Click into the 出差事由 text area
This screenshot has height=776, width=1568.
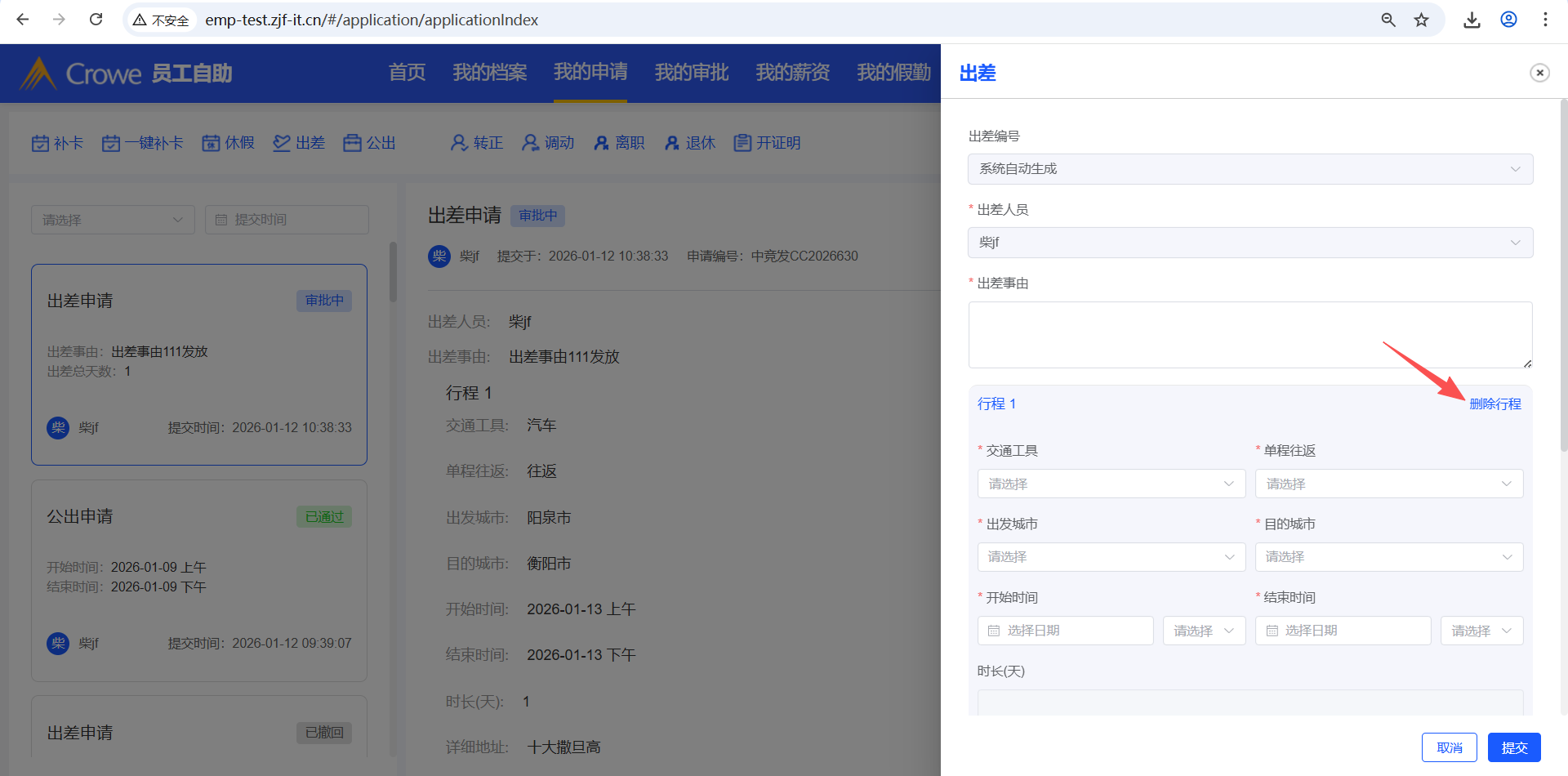coord(1249,335)
